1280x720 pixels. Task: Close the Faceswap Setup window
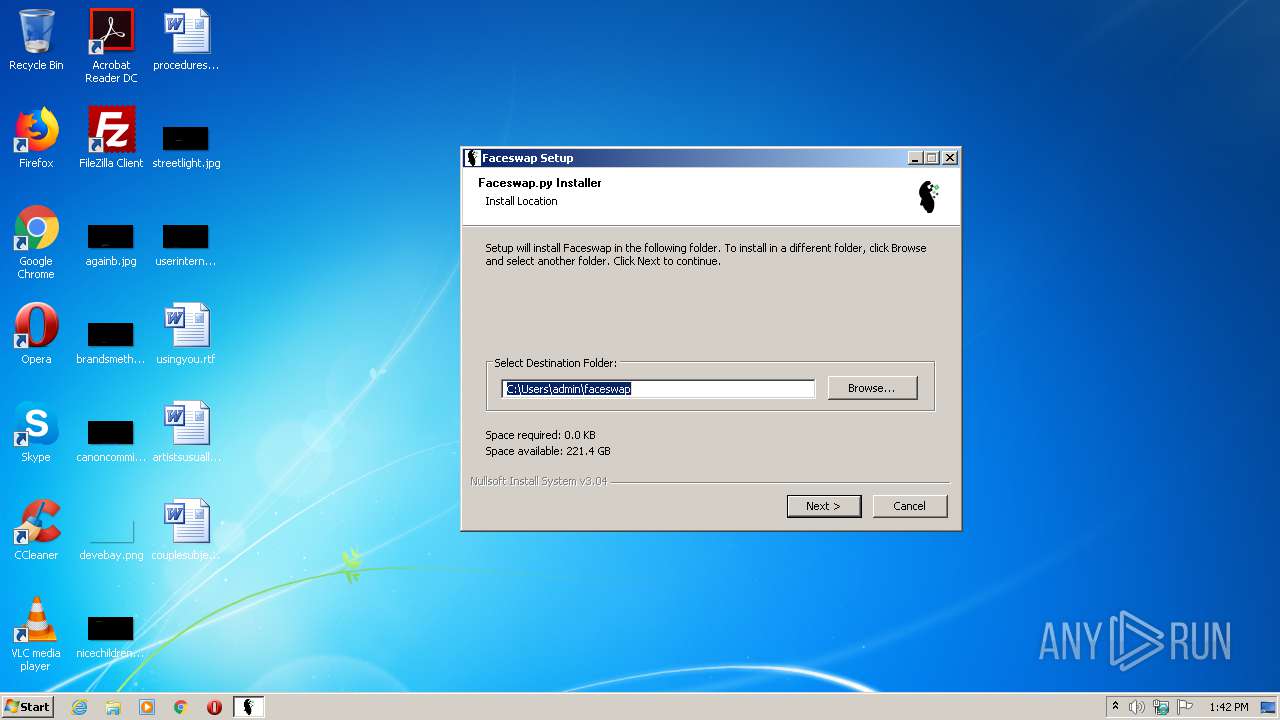coord(950,158)
